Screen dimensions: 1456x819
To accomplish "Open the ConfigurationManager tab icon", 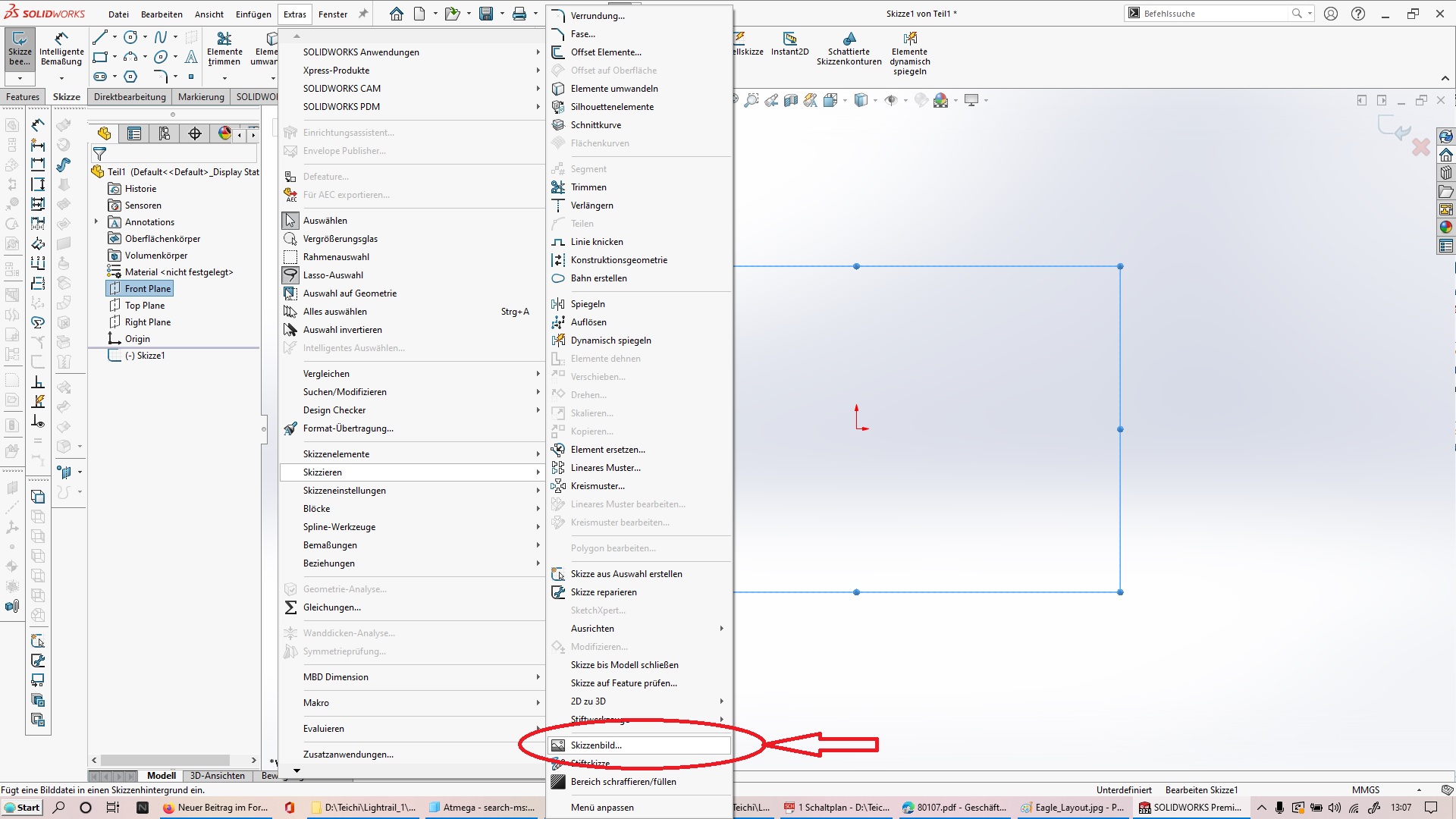I will point(165,134).
